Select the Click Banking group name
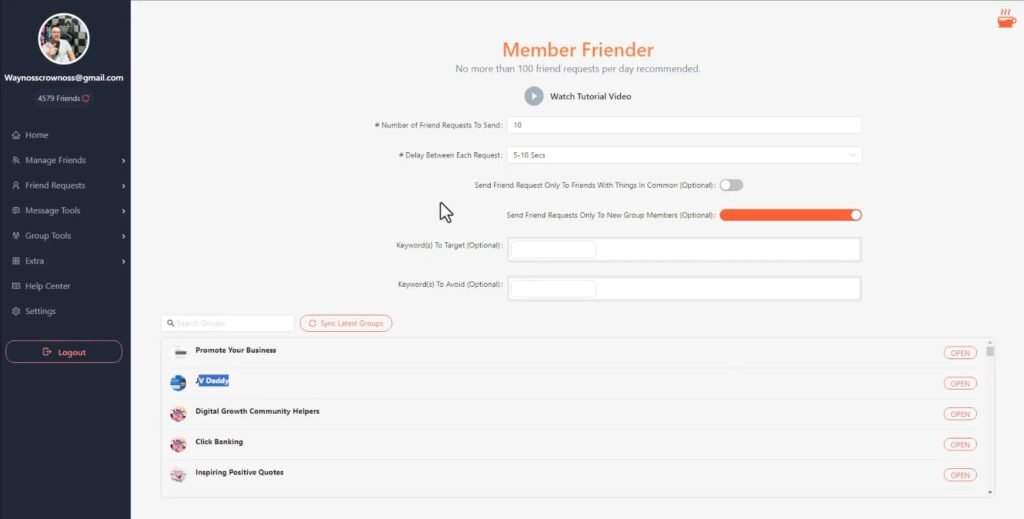Screen dimensions: 1024x519 point(219,442)
